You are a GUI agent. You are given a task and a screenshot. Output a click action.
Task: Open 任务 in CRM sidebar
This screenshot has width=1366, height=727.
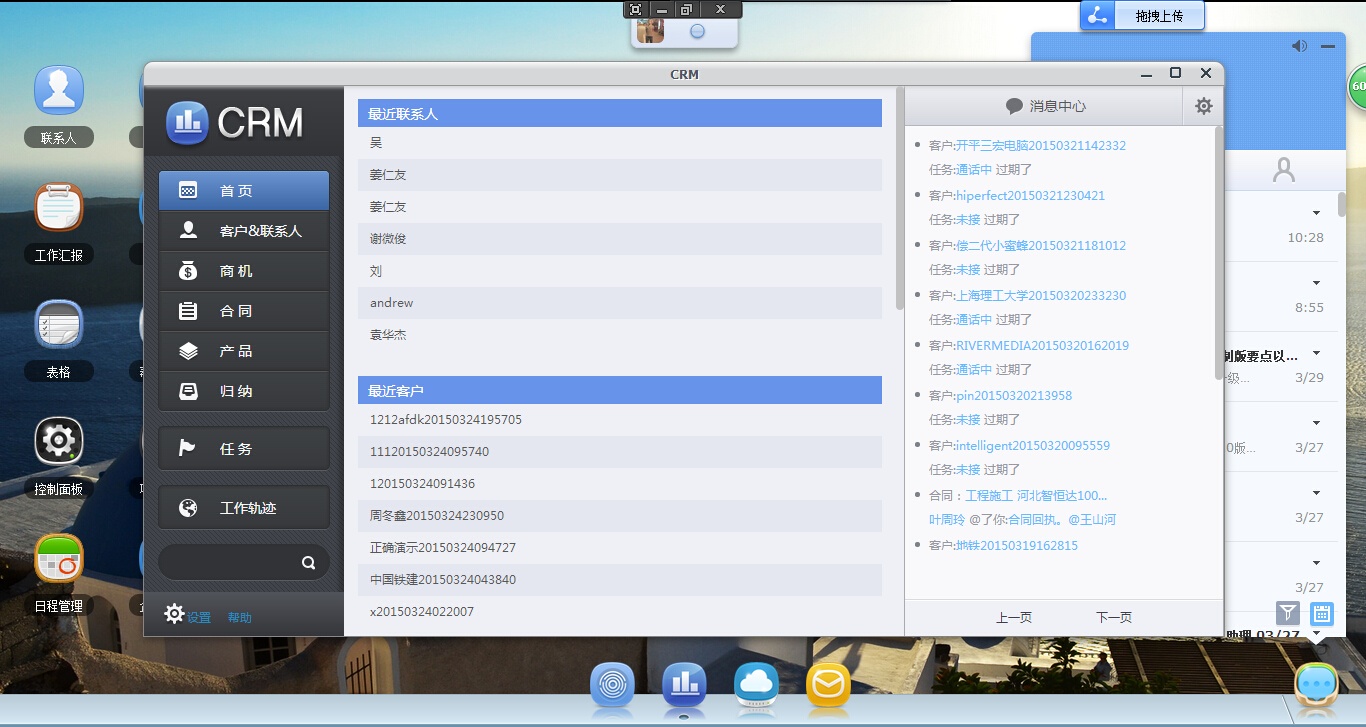(244, 449)
